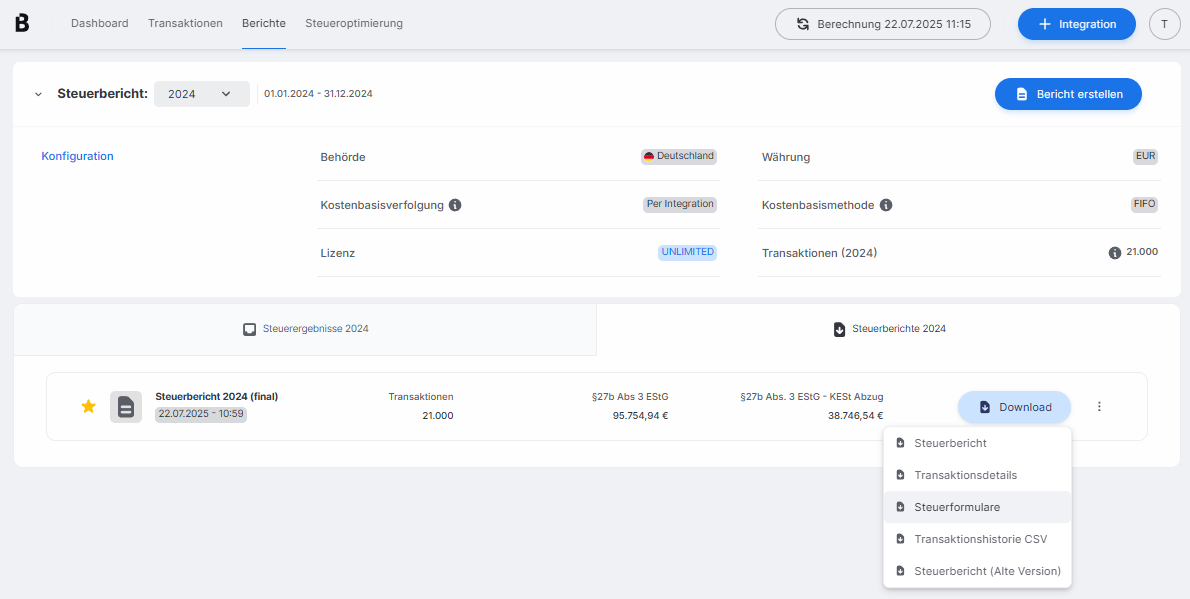The width and height of the screenshot is (1190, 599).
Task: Click the report document icon
Action: click(x=126, y=407)
